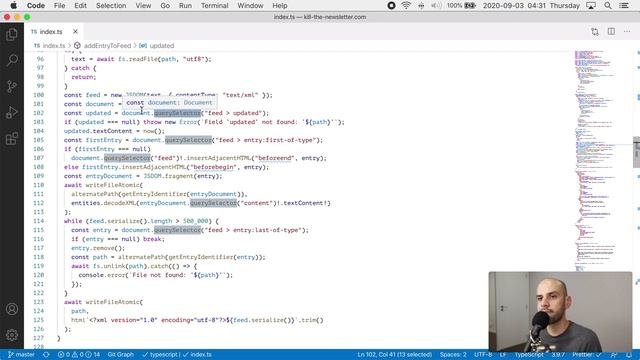This screenshot has height=360, width=640.
Task: Click UTF-8 encoding in status bar
Action: (x=483, y=355)
